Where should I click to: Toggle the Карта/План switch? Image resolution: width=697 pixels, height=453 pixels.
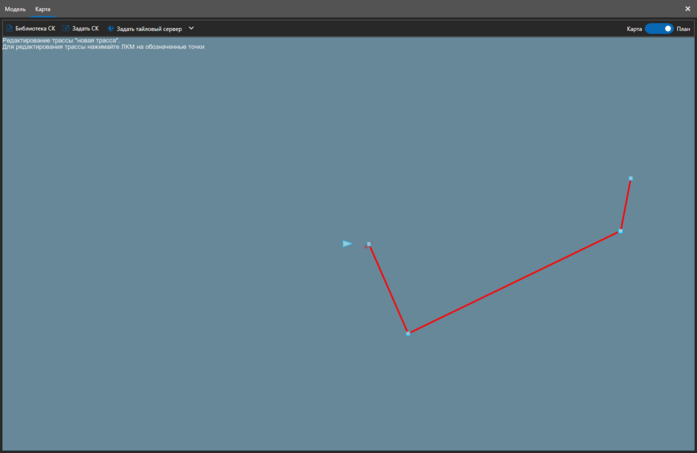pos(659,29)
